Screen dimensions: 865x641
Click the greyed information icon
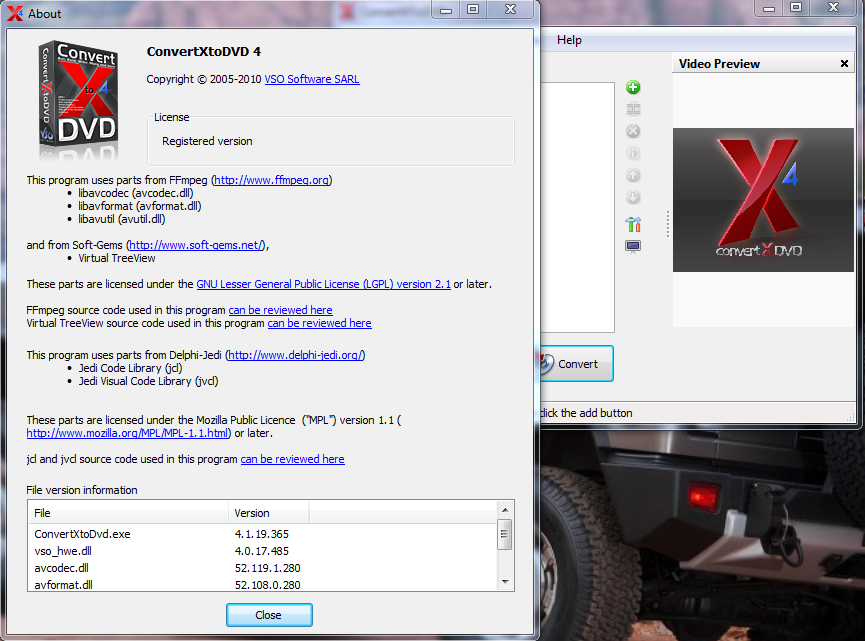click(x=633, y=153)
